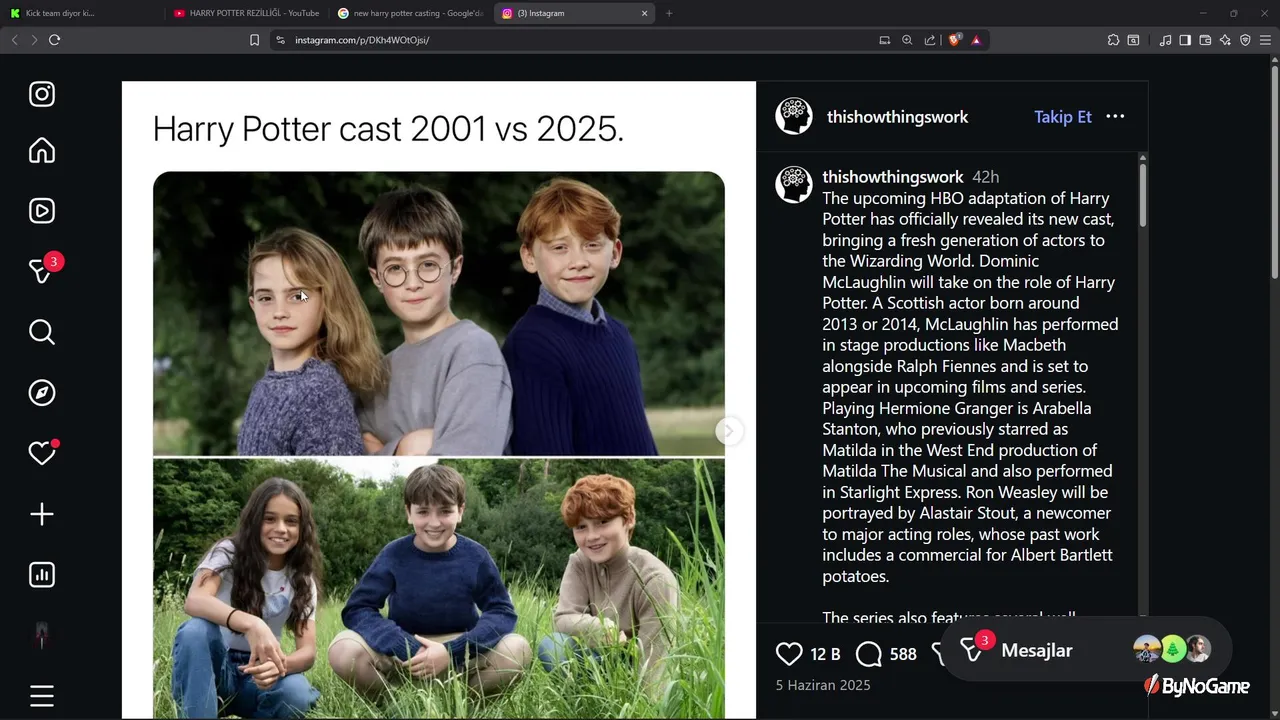Click the 2001 cast photo
This screenshot has height=720, width=1280.
(438, 313)
